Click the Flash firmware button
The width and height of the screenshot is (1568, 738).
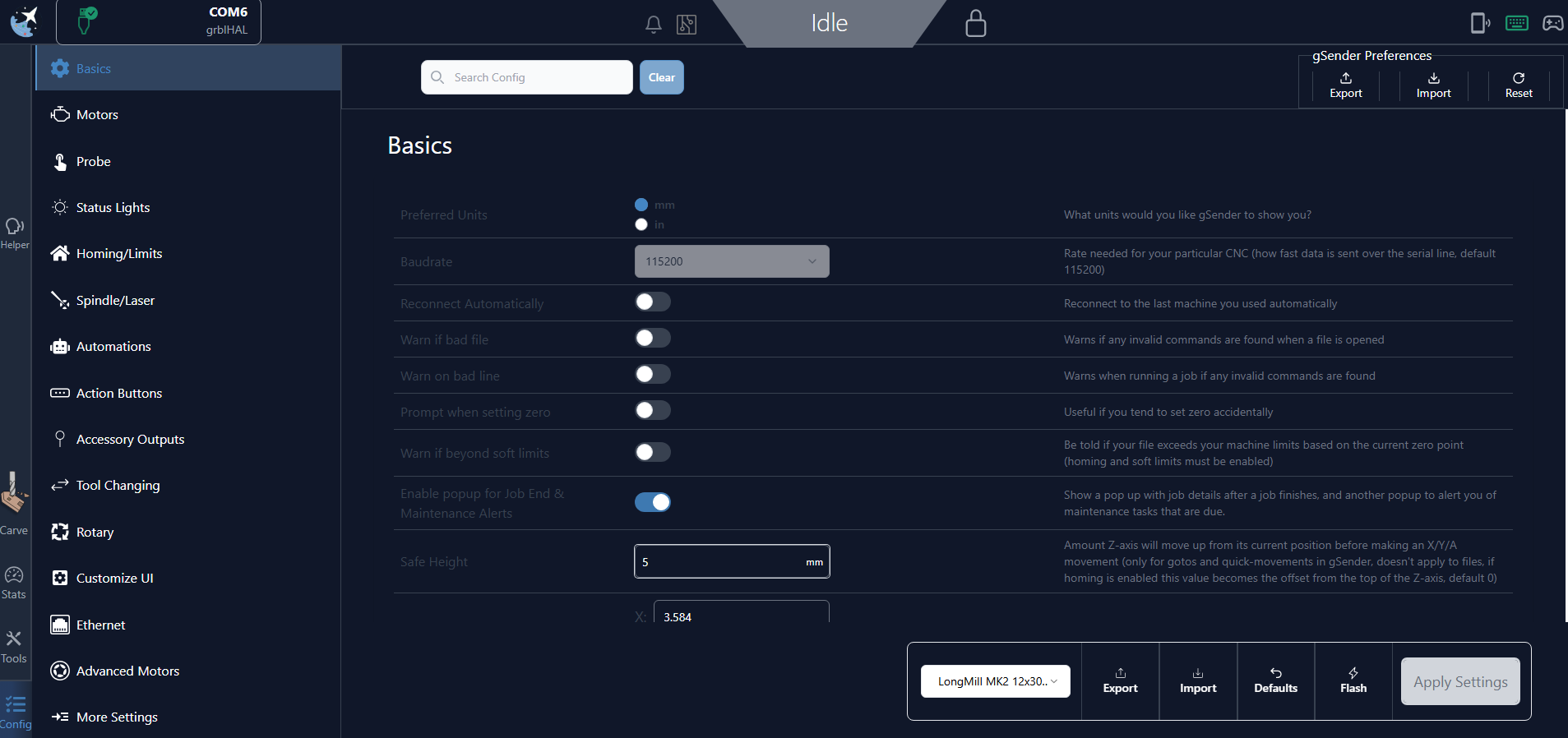[x=1353, y=680]
